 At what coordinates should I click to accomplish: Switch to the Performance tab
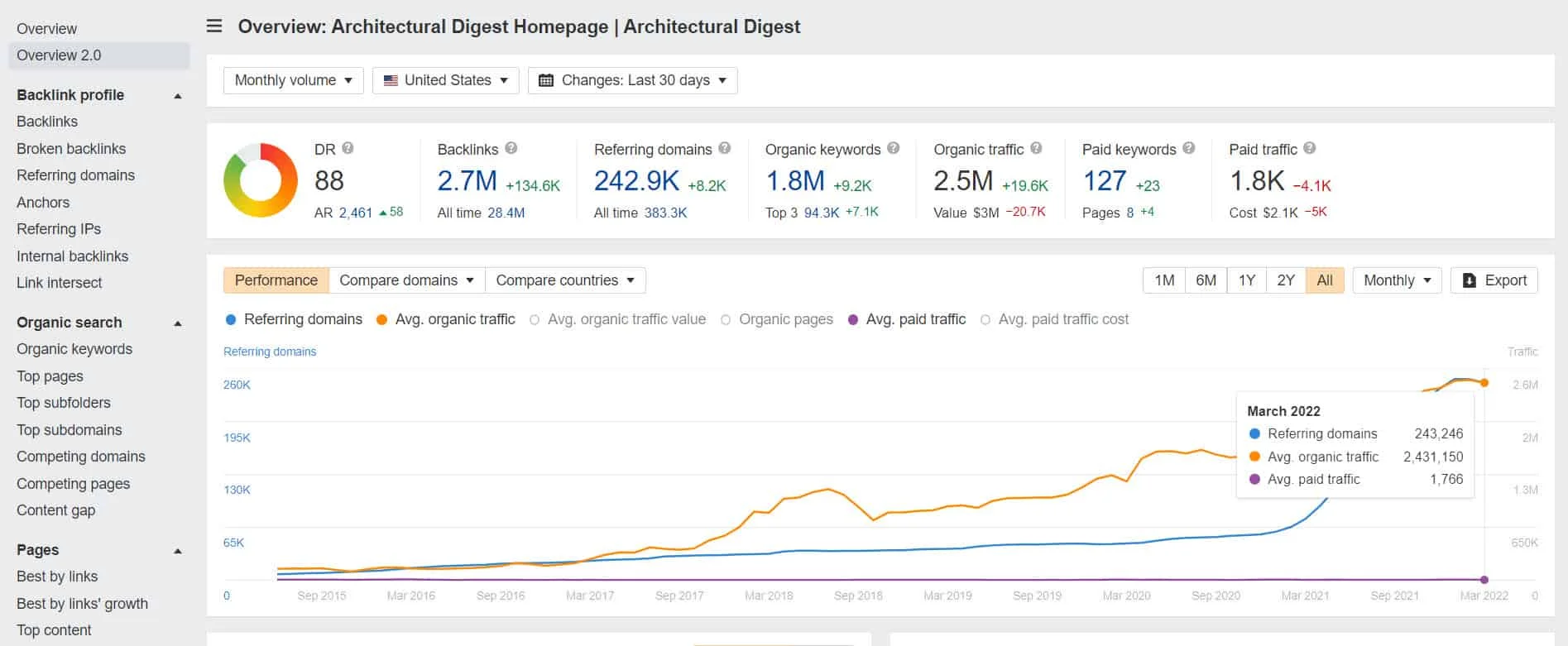pos(276,280)
